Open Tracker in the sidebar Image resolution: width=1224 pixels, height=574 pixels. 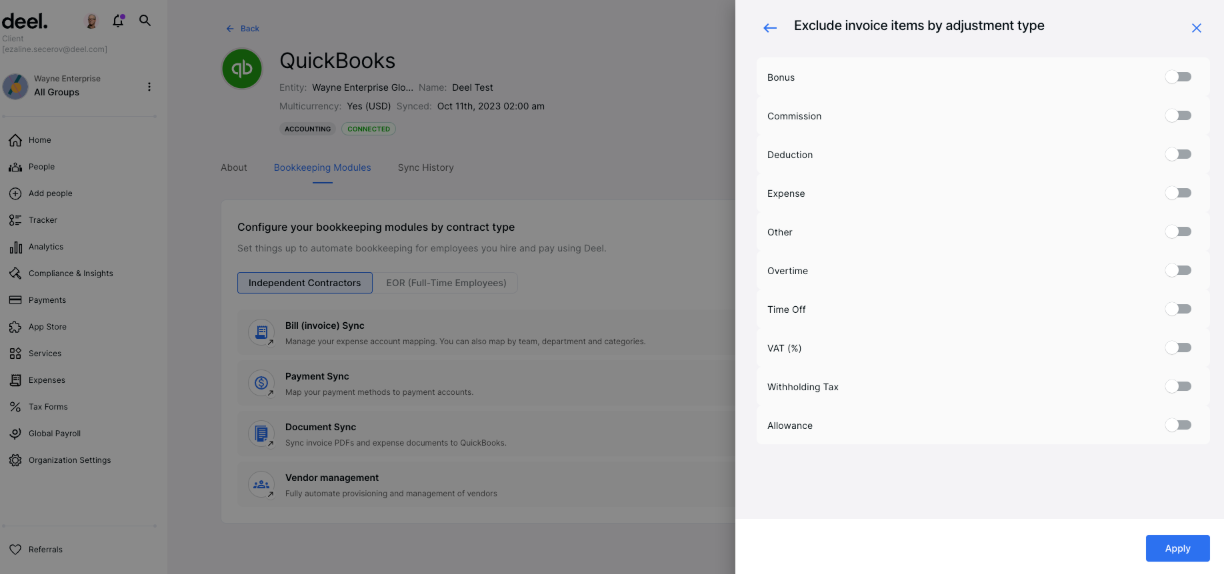43,220
